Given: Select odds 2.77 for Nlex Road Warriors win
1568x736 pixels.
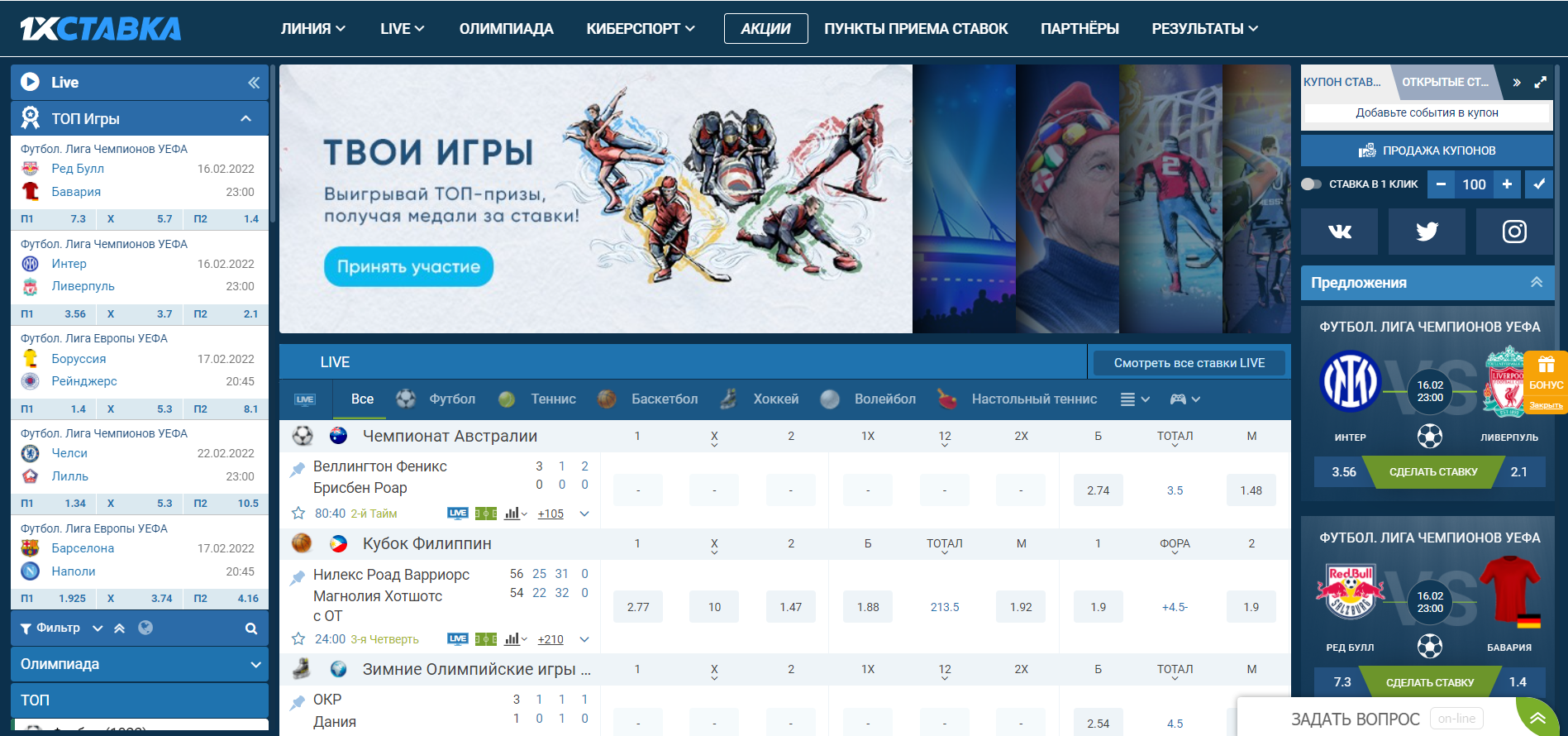Looking at the screenshot, I should point(638,607).
